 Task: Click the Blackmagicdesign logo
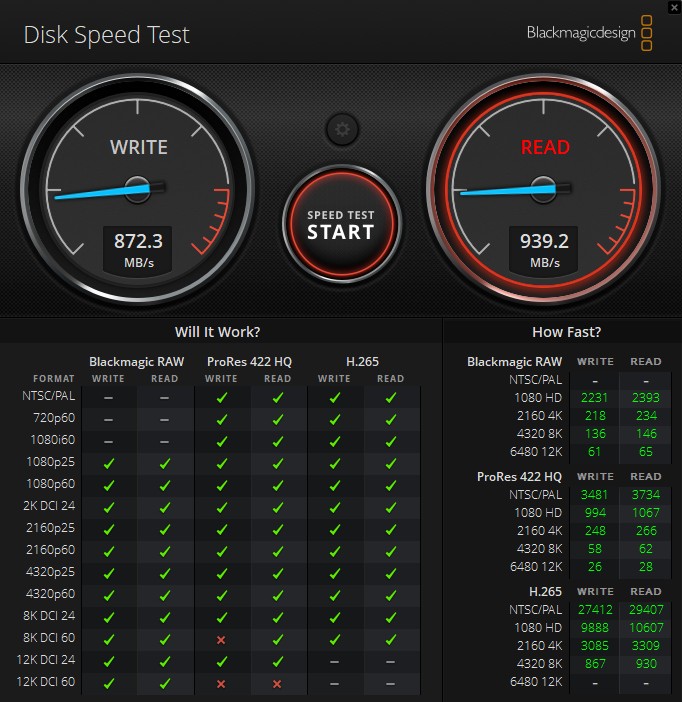tap(589, 33)
